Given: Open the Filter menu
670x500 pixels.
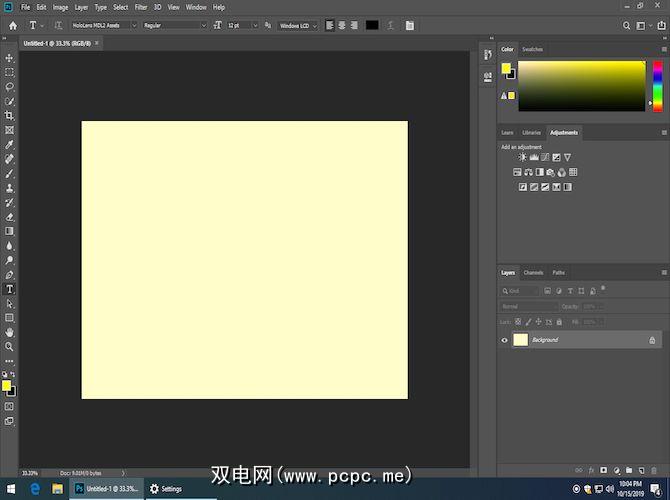Looking at the screenshot, I should coord(141,7).
